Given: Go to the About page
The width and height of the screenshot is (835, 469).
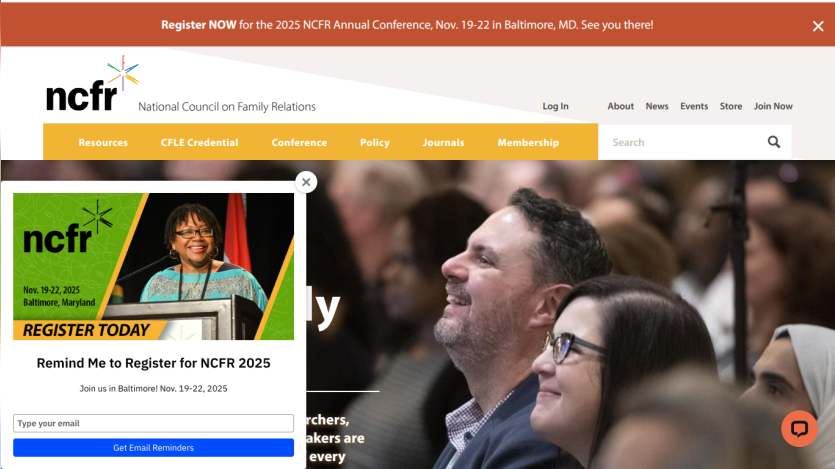Looking at the screenshot, I should tap(621, 106).
